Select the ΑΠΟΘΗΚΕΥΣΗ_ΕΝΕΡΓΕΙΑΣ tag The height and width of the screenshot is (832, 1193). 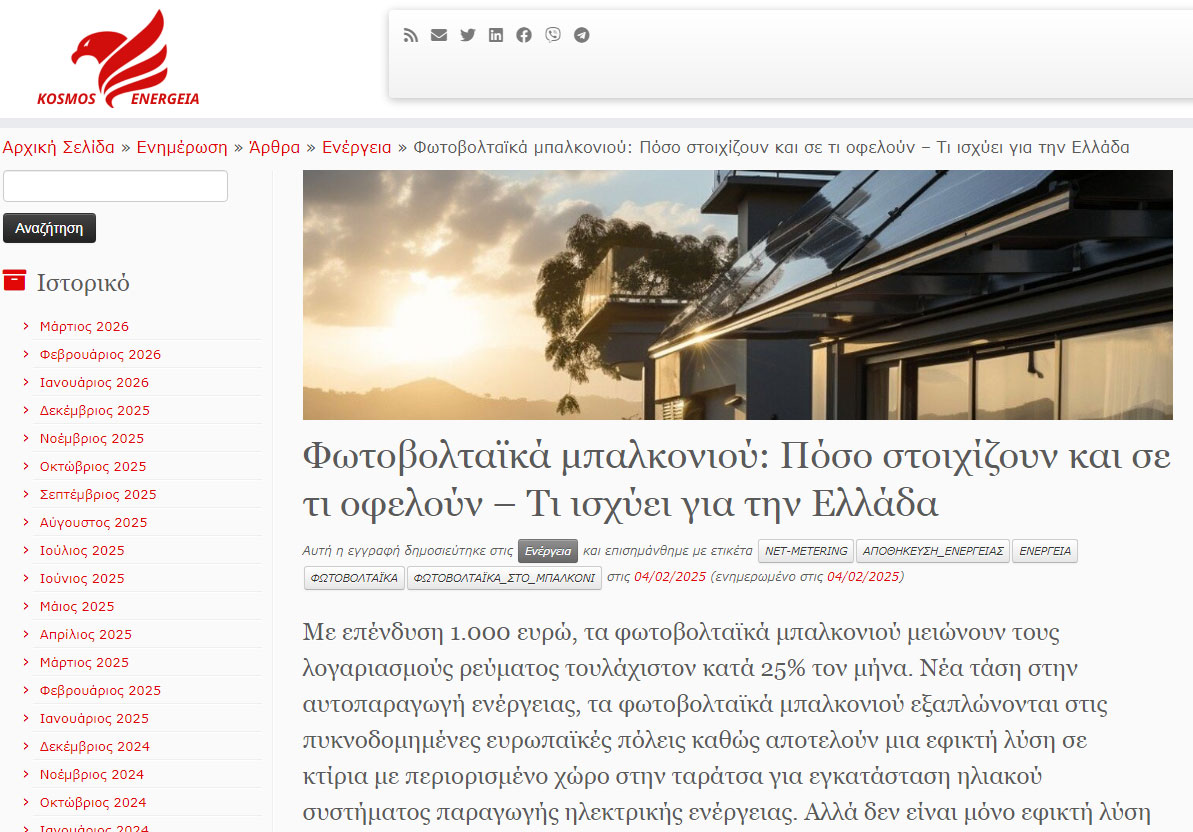click(932, 551)
